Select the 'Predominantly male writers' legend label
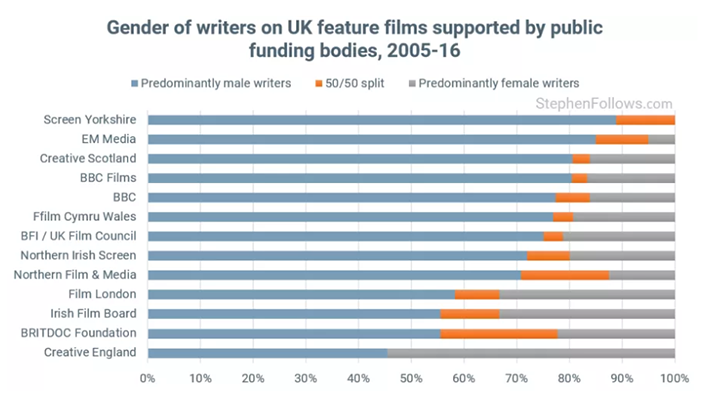This screenshot has height=395, width=702. point(216,83)
